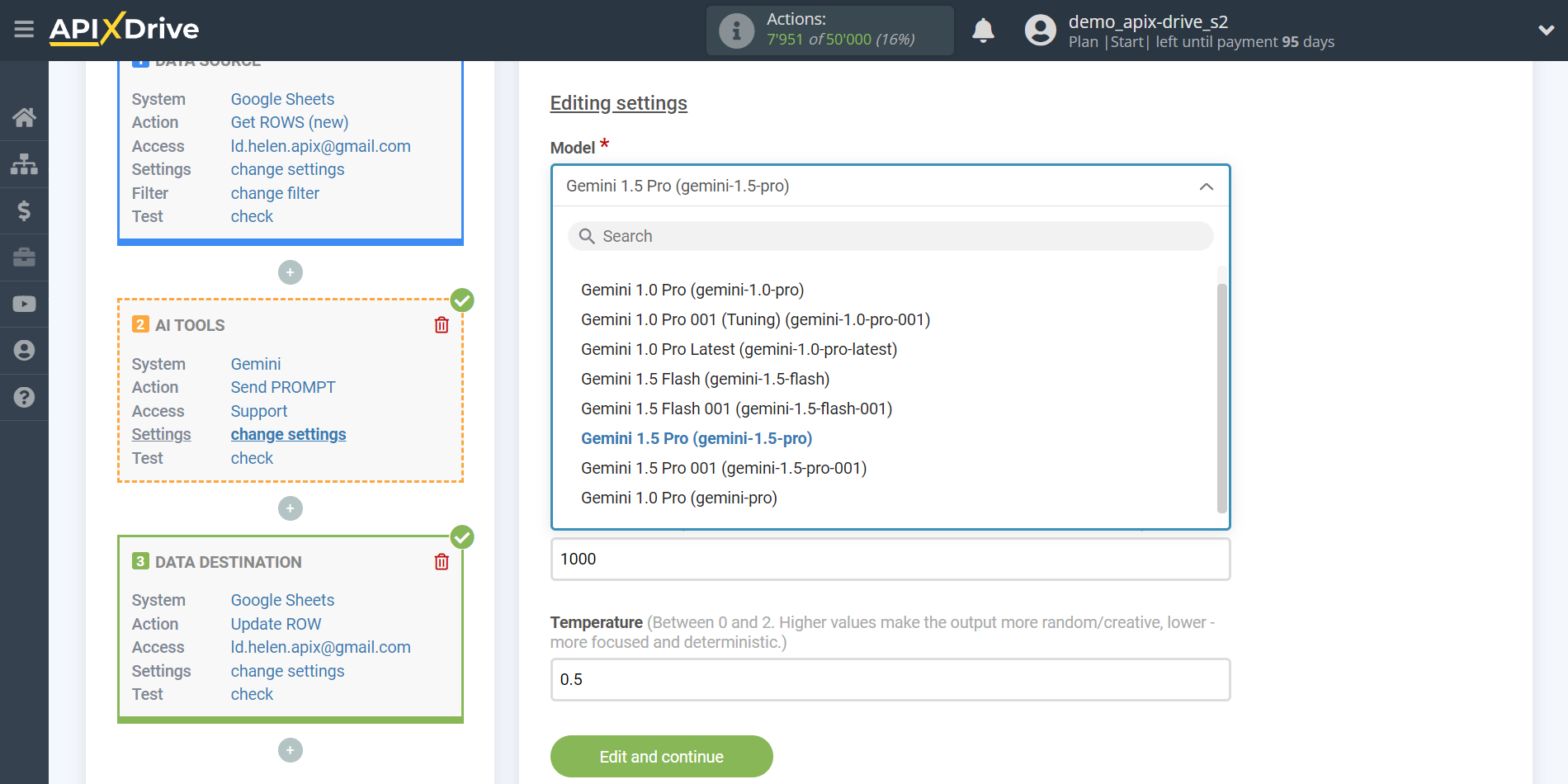Open billing dollar sidebar icon
This screenshot has height=784, width=1568.
[24, 210]
